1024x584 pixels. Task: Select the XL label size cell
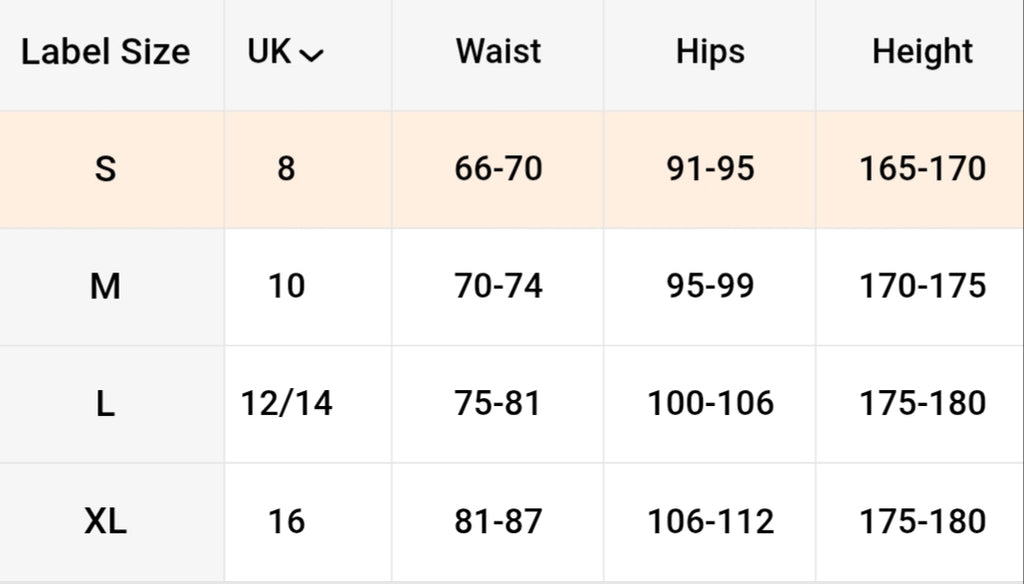point(105,521)
